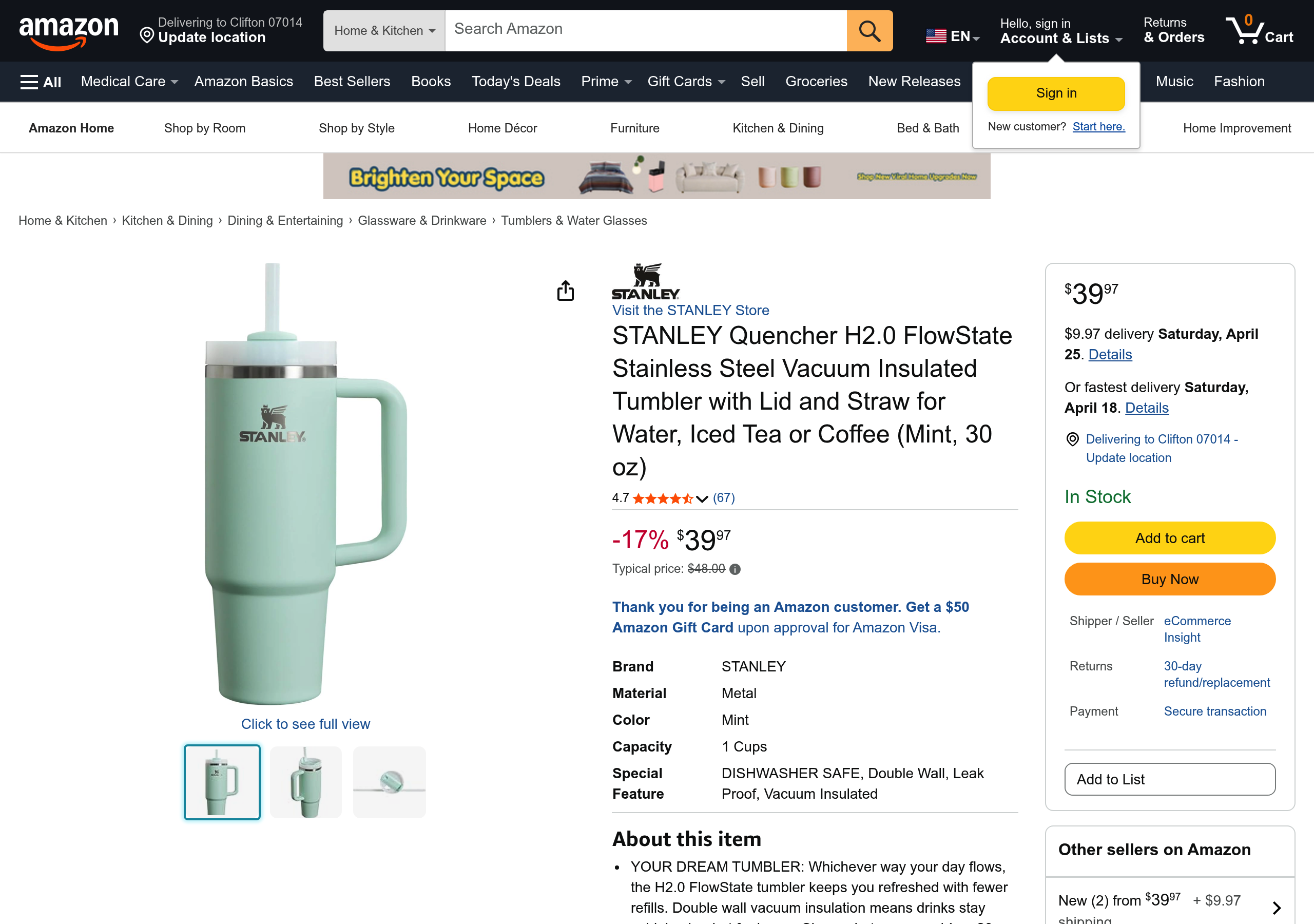This screenshot has height=924, width=1314.
Task: Click the search magnifier icon
Action: pos(869,30)
